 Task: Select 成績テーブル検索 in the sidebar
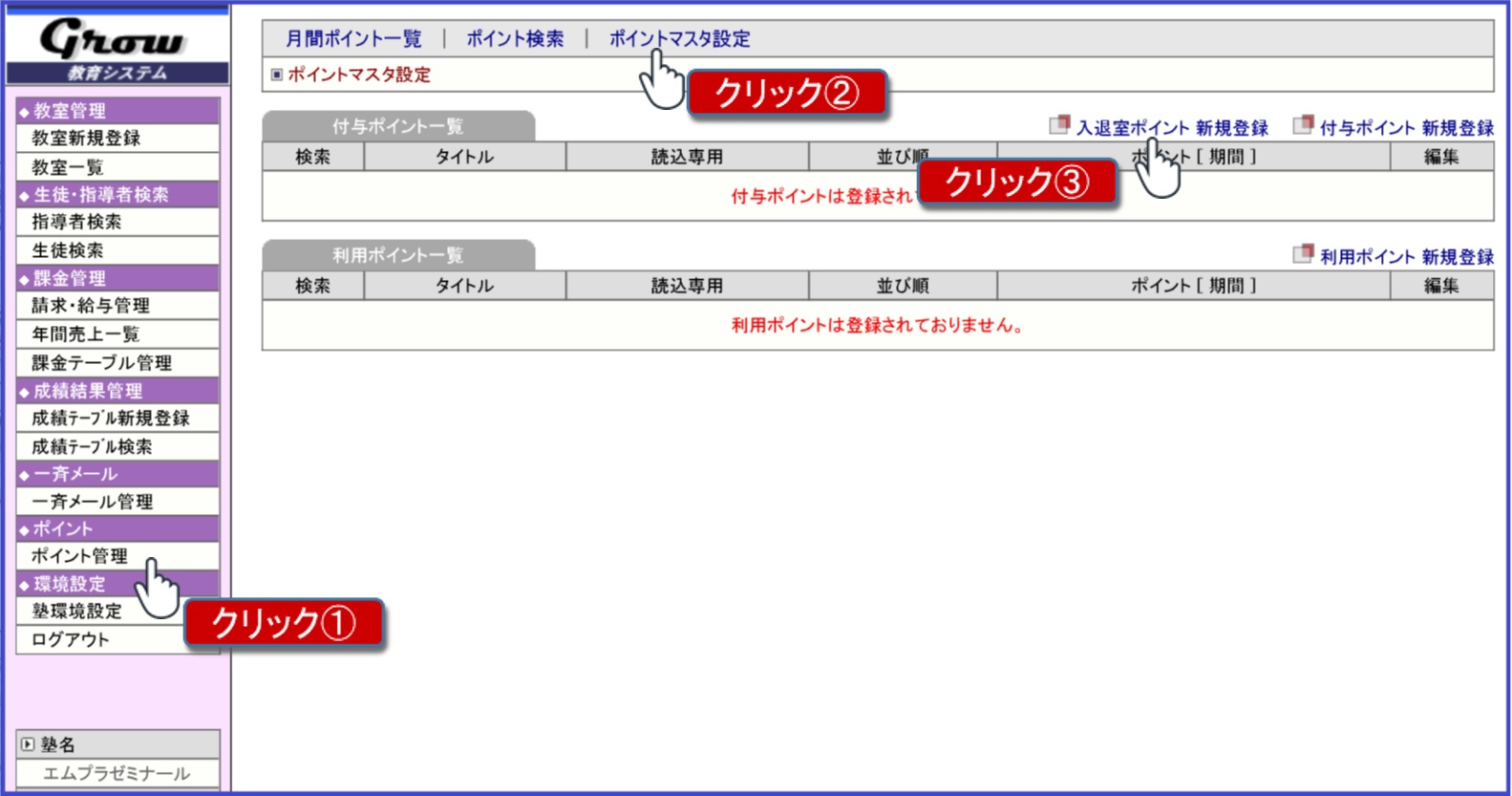pyautogui.click(x=92, y=446)
